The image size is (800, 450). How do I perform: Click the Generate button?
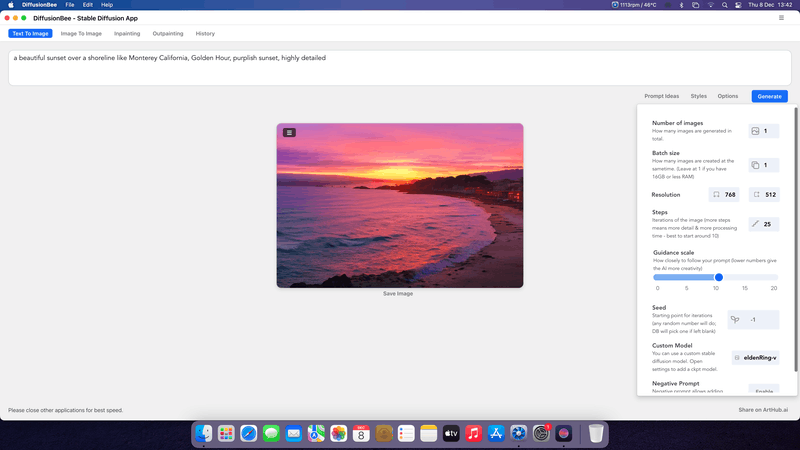coord(769,96)
